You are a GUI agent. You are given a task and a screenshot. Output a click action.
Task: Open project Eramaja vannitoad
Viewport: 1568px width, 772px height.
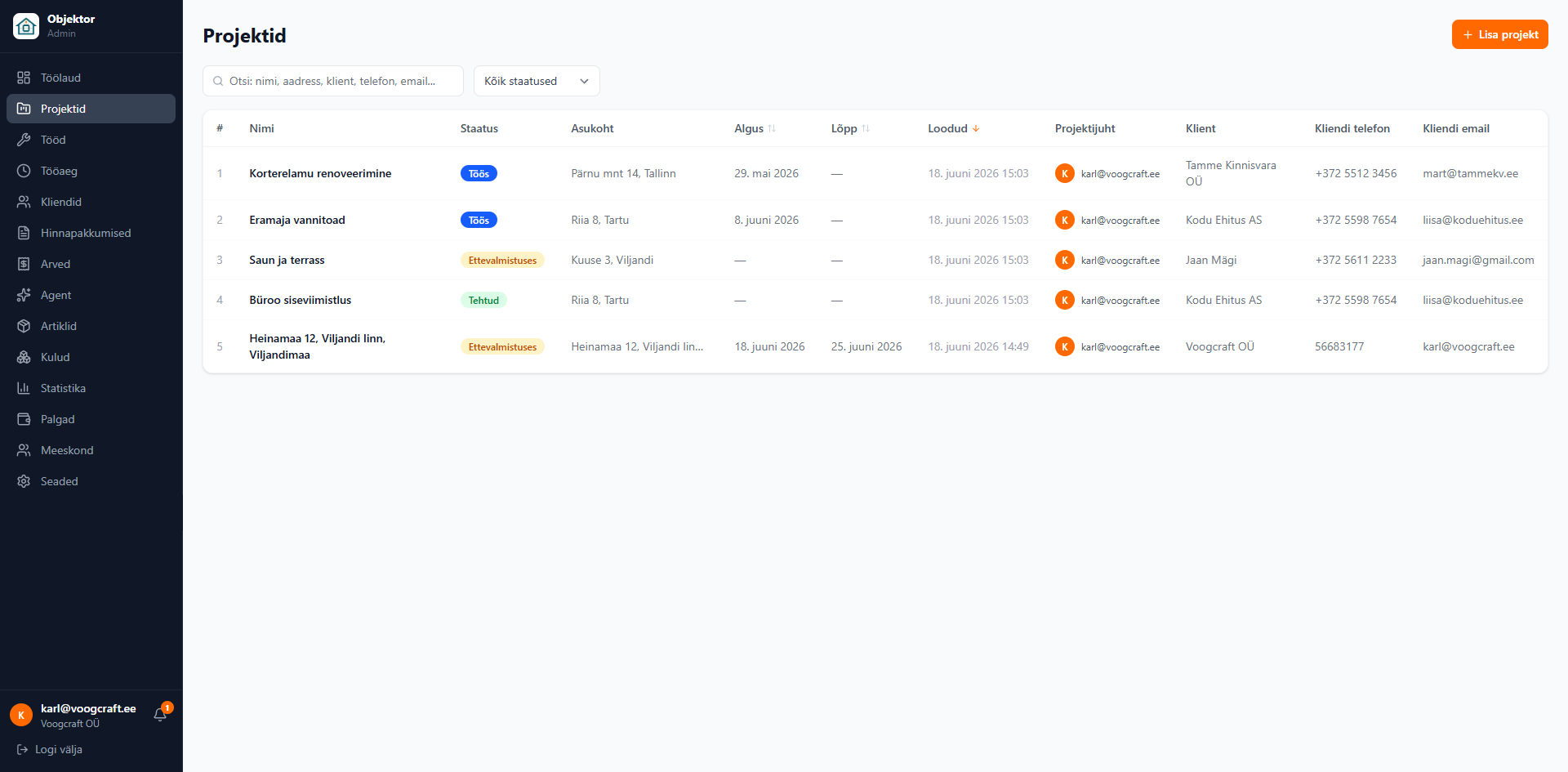tap(297, 220)
